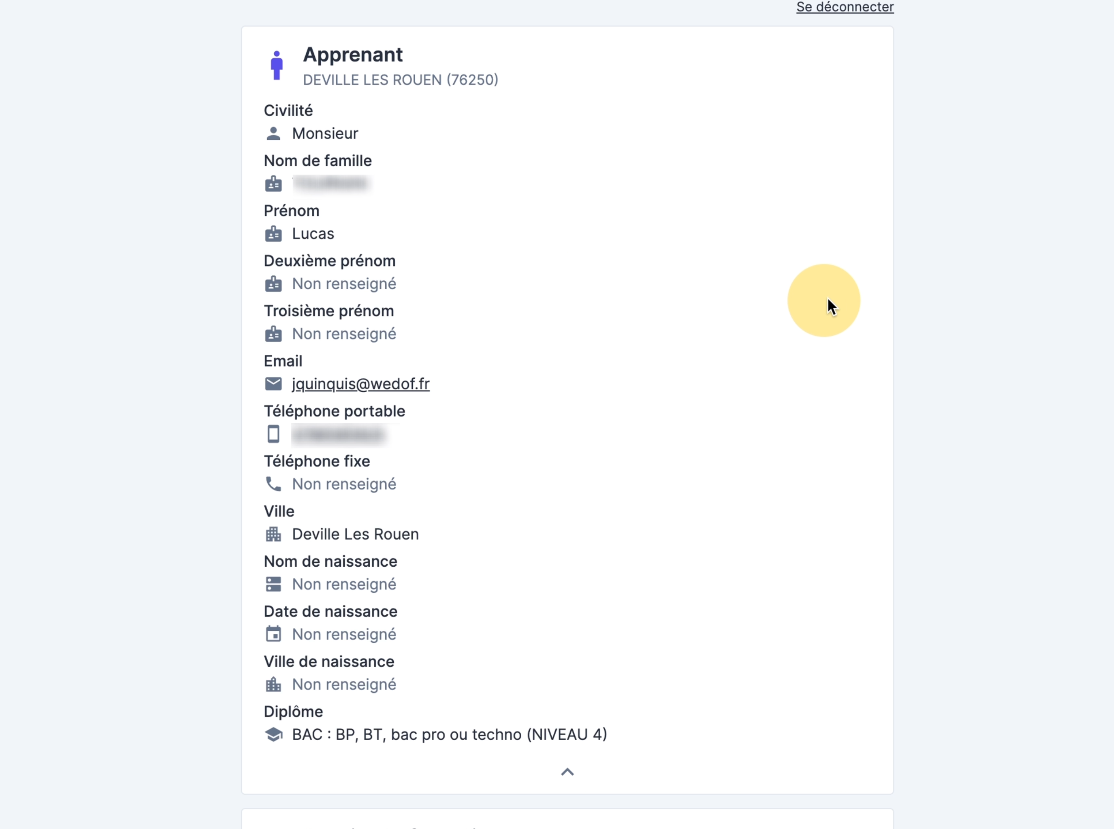This screenshot has width=1114, height=829.
Task: Click the Deville Les Rouen city value
Action: tap(355, 534)
